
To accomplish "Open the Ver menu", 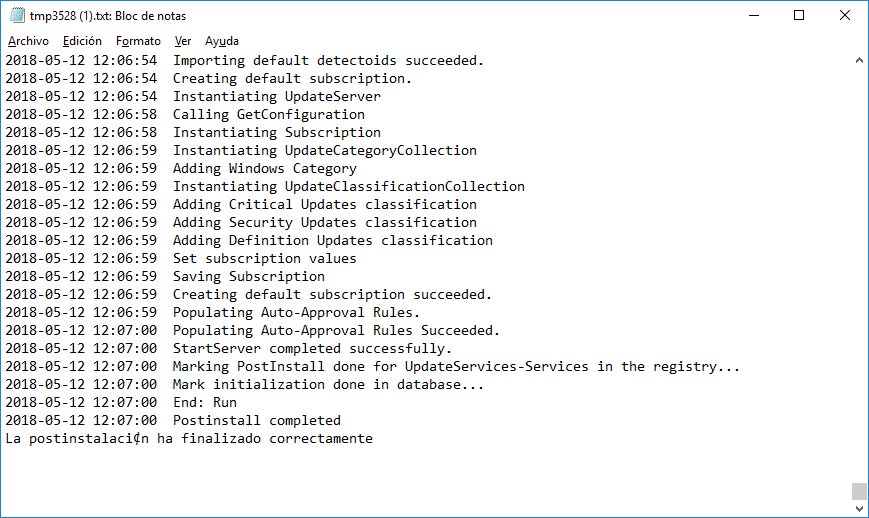I will click(x=183, y=41).
